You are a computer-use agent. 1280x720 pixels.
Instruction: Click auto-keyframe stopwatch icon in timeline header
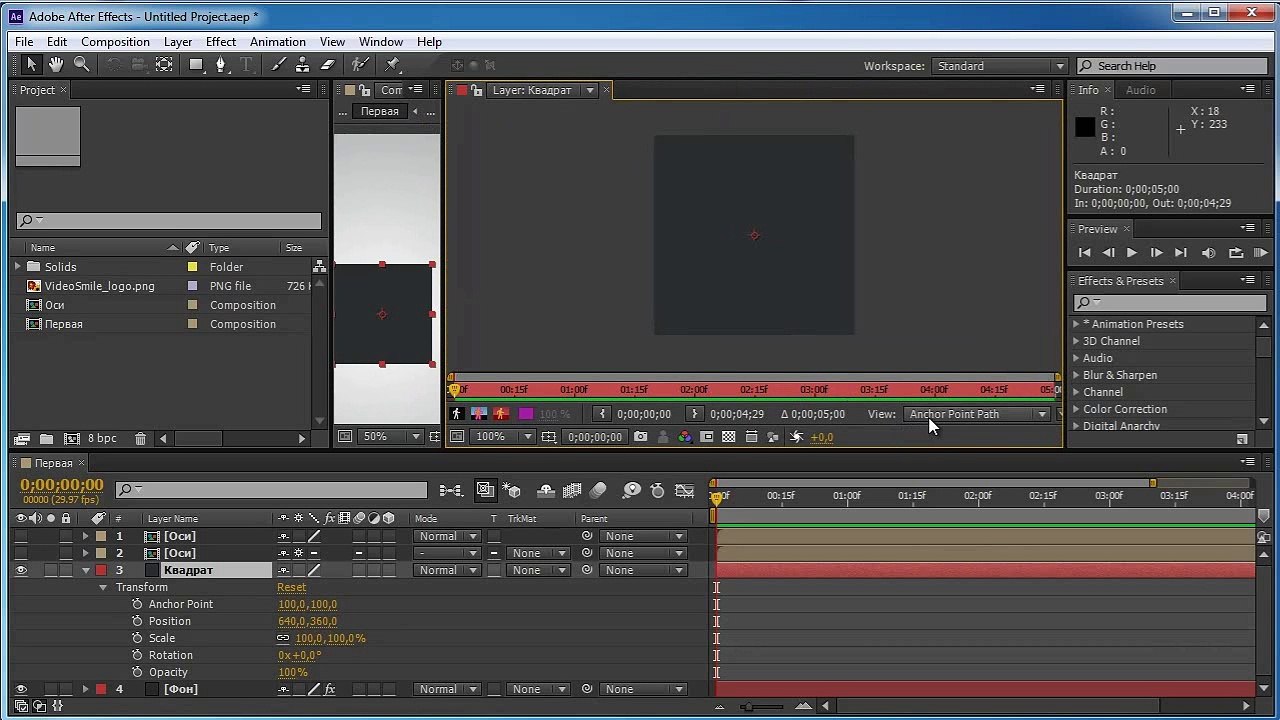(657, 490)
